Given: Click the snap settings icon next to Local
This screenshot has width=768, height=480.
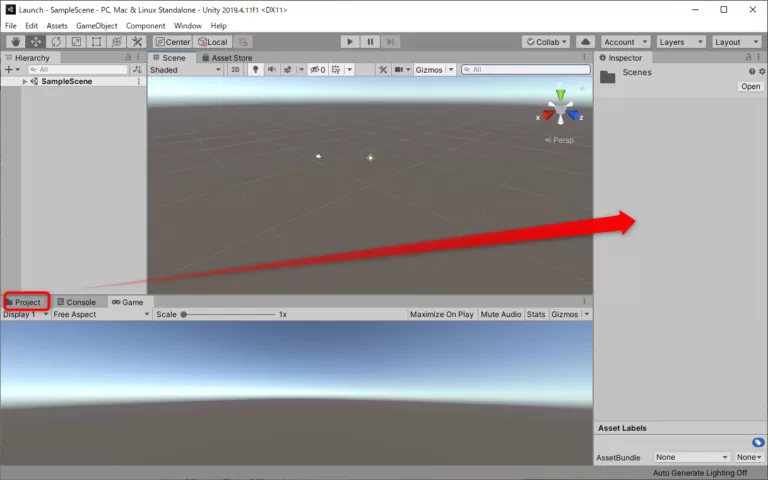Looking at the screenshot, I should pos(243,42).
